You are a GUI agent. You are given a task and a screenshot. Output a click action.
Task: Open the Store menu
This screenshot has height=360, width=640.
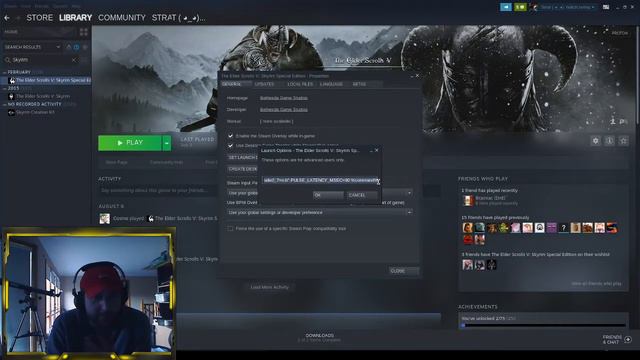(x=40, y=18)
